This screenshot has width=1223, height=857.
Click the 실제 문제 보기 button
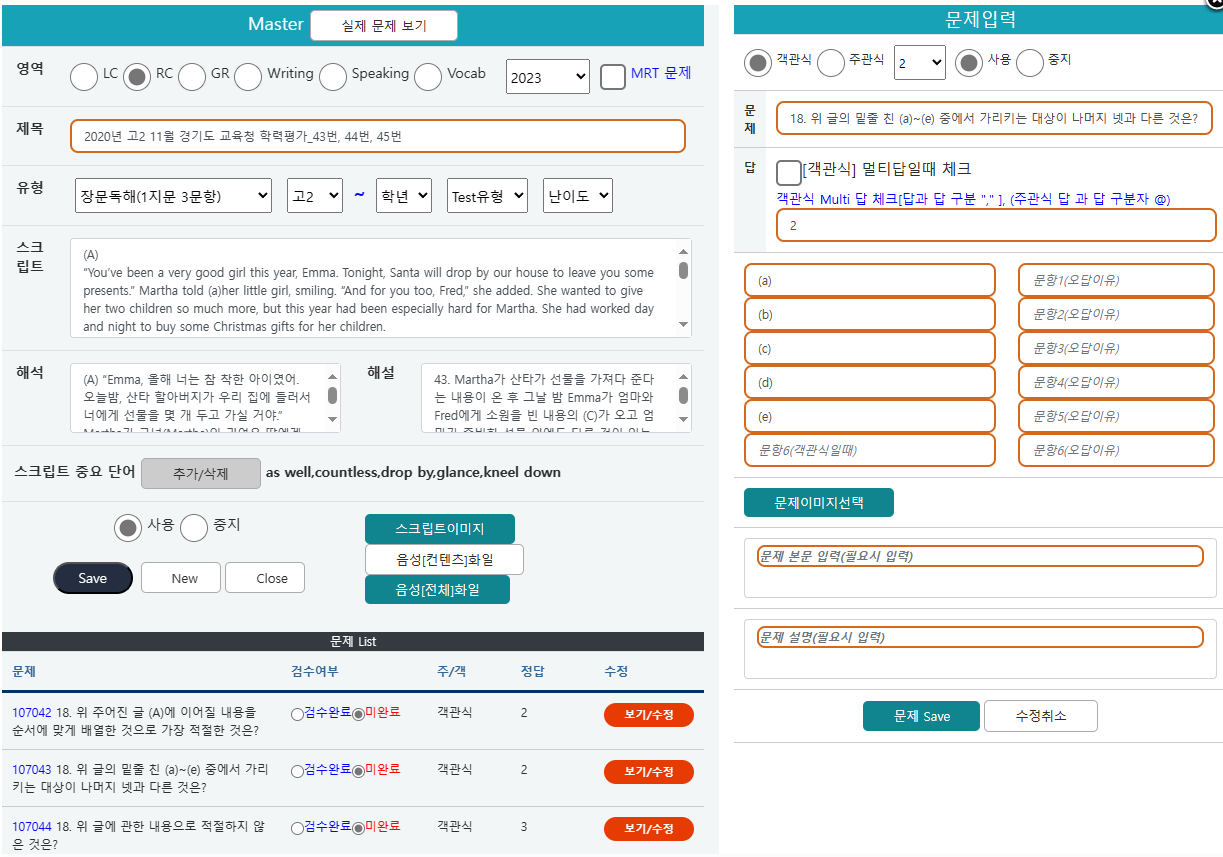point(383,25)
